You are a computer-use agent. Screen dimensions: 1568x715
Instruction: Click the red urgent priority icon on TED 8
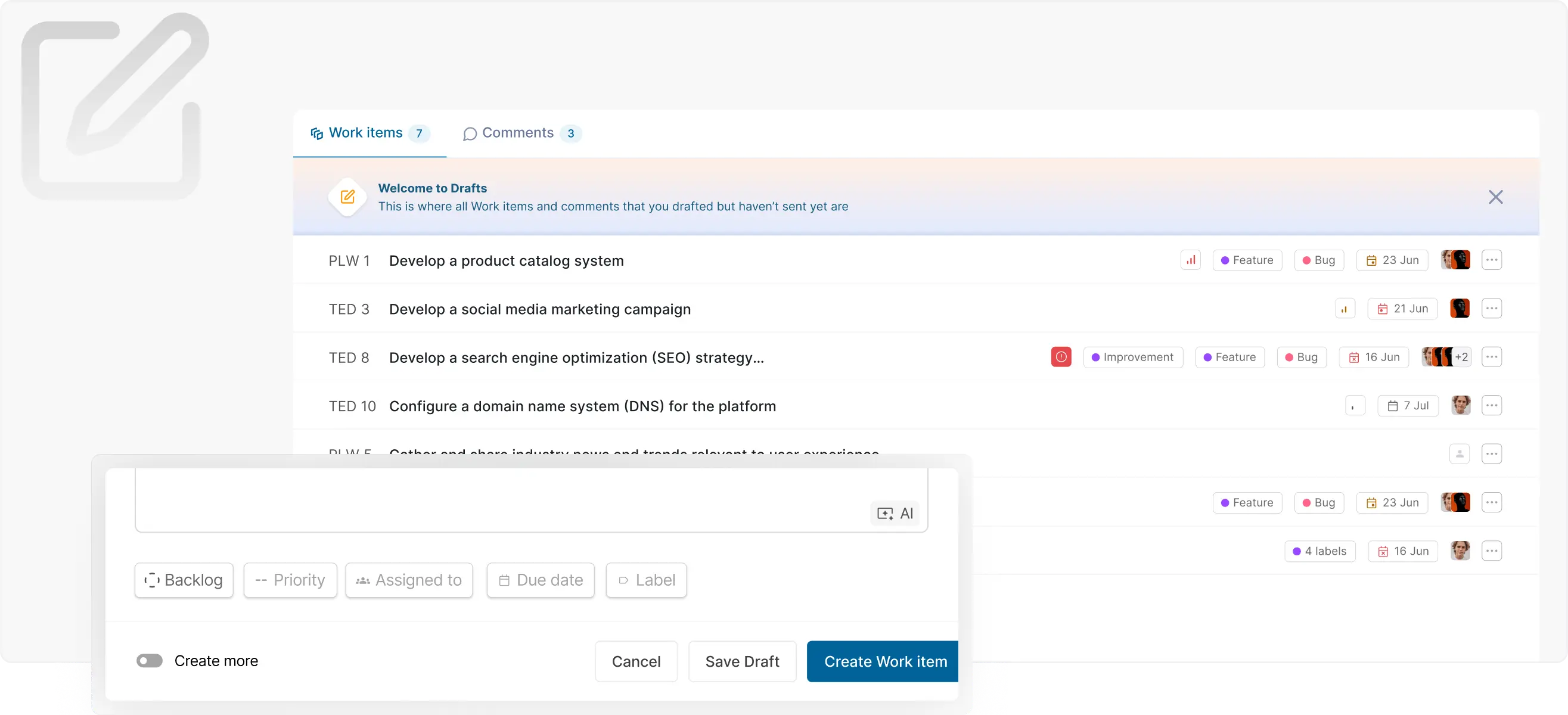click(1061, 357)
